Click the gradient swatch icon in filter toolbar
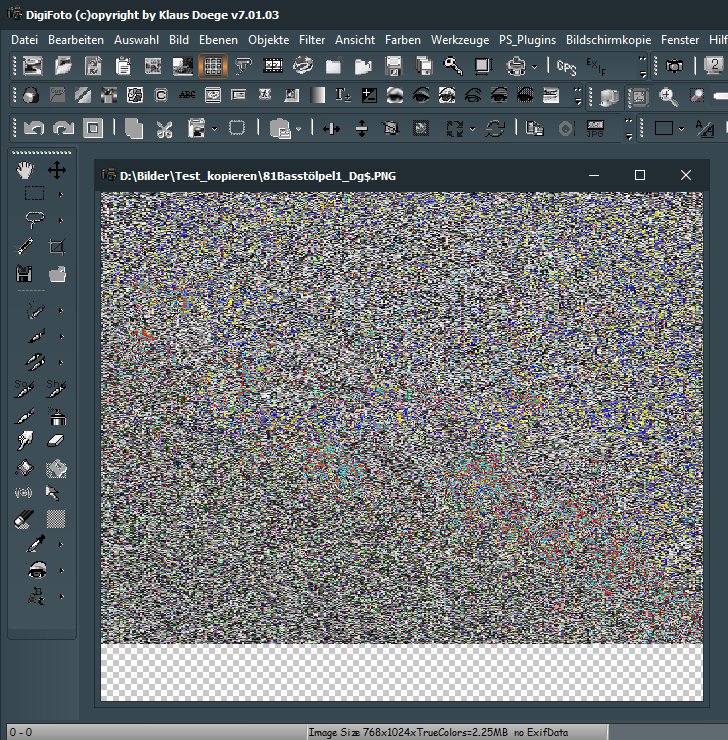Image resolution: width=728 pixels, height=740 pixels. pyautogui.click(x=317, y=95)
